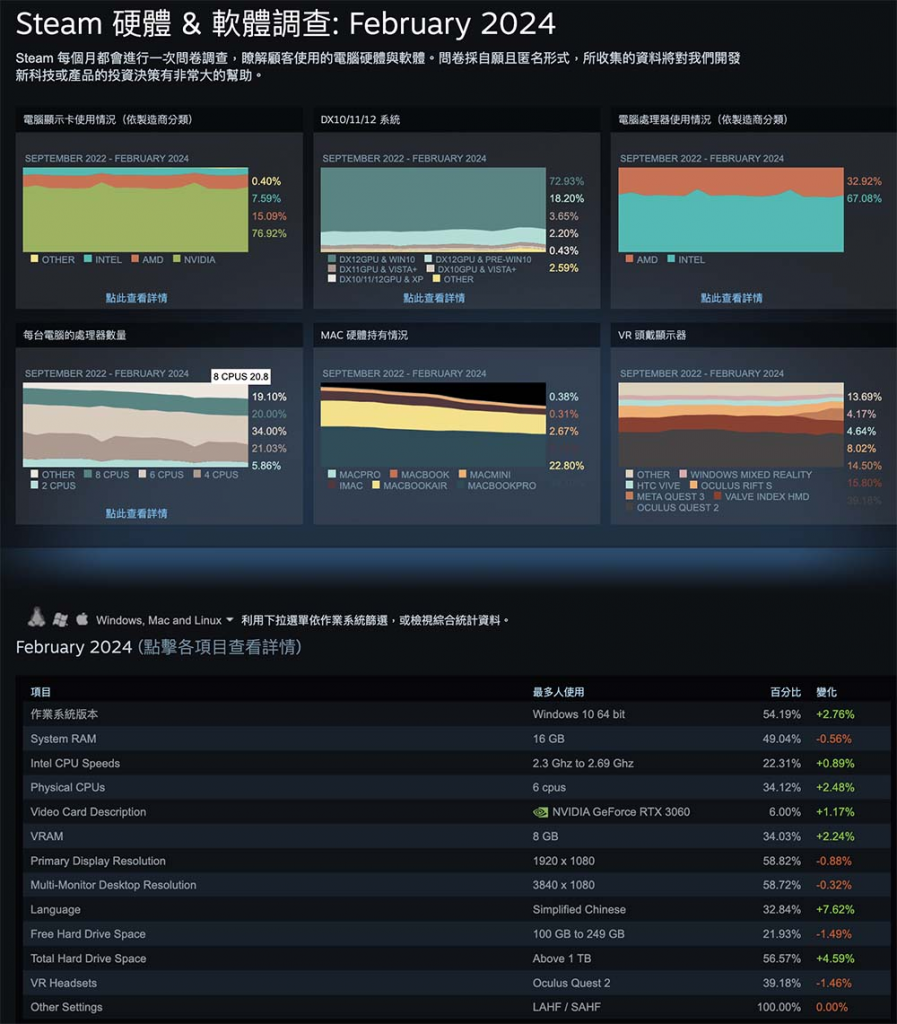
Task: Expand the VRAM row
Action: (456, 836)
